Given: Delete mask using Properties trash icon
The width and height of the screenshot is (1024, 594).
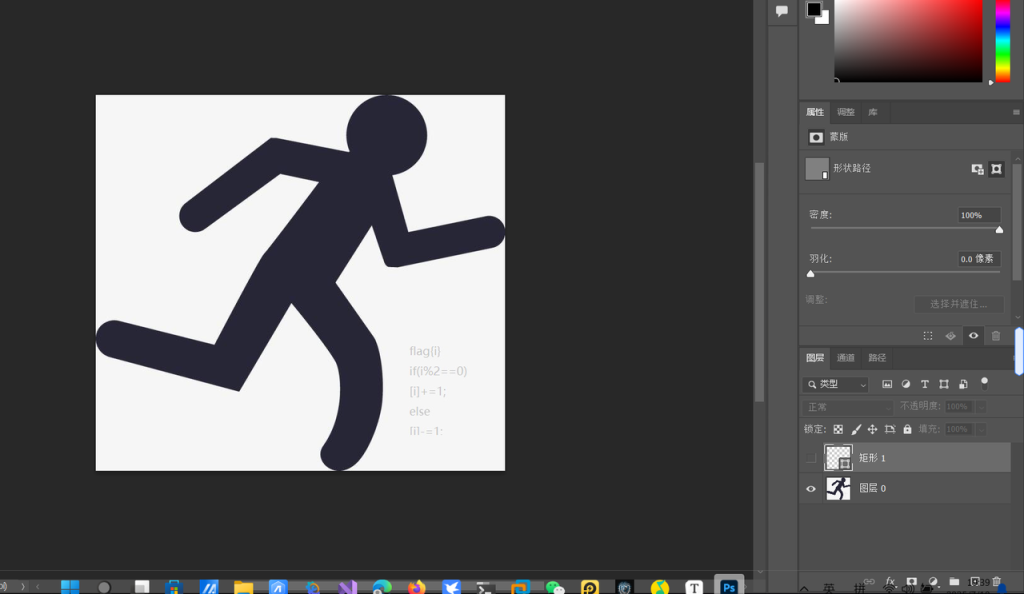Looking at the screenshot, I should 996,336.
